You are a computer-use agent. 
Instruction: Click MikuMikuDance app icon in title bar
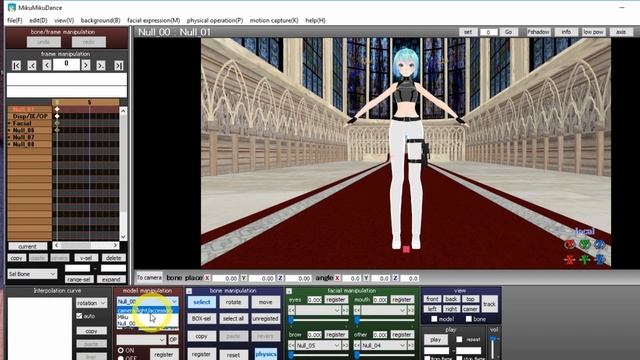11,7
